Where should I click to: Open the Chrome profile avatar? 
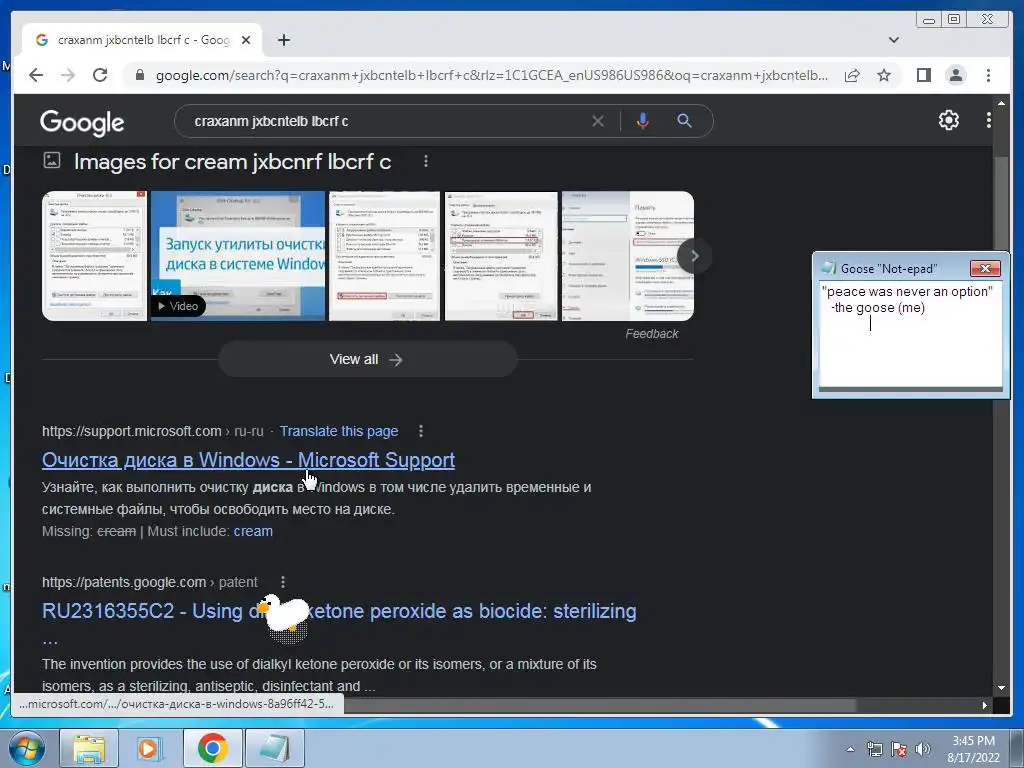click(x=955, y=75)
